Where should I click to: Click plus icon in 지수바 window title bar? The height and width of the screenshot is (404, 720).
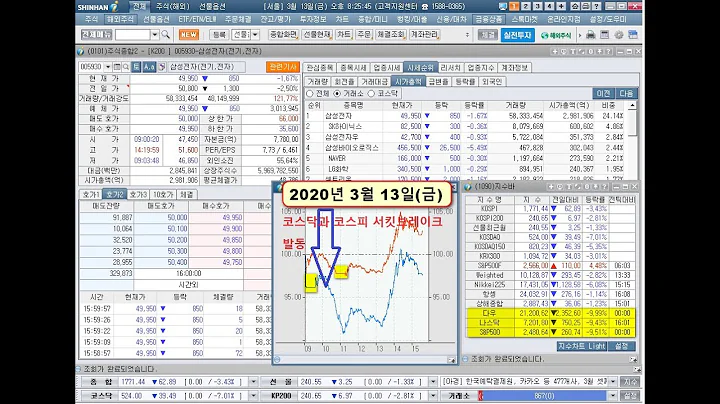click(x=551, y=186)
